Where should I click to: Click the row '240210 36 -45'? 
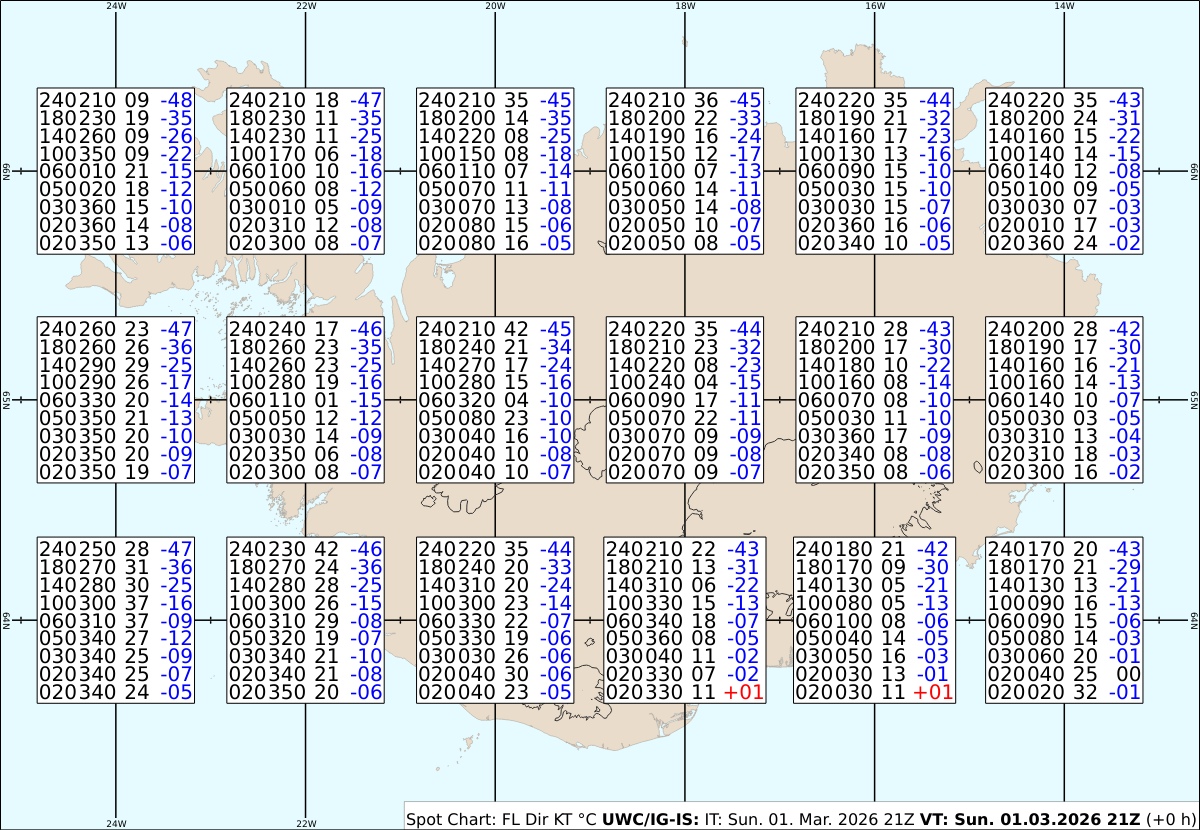click(685, 100)
